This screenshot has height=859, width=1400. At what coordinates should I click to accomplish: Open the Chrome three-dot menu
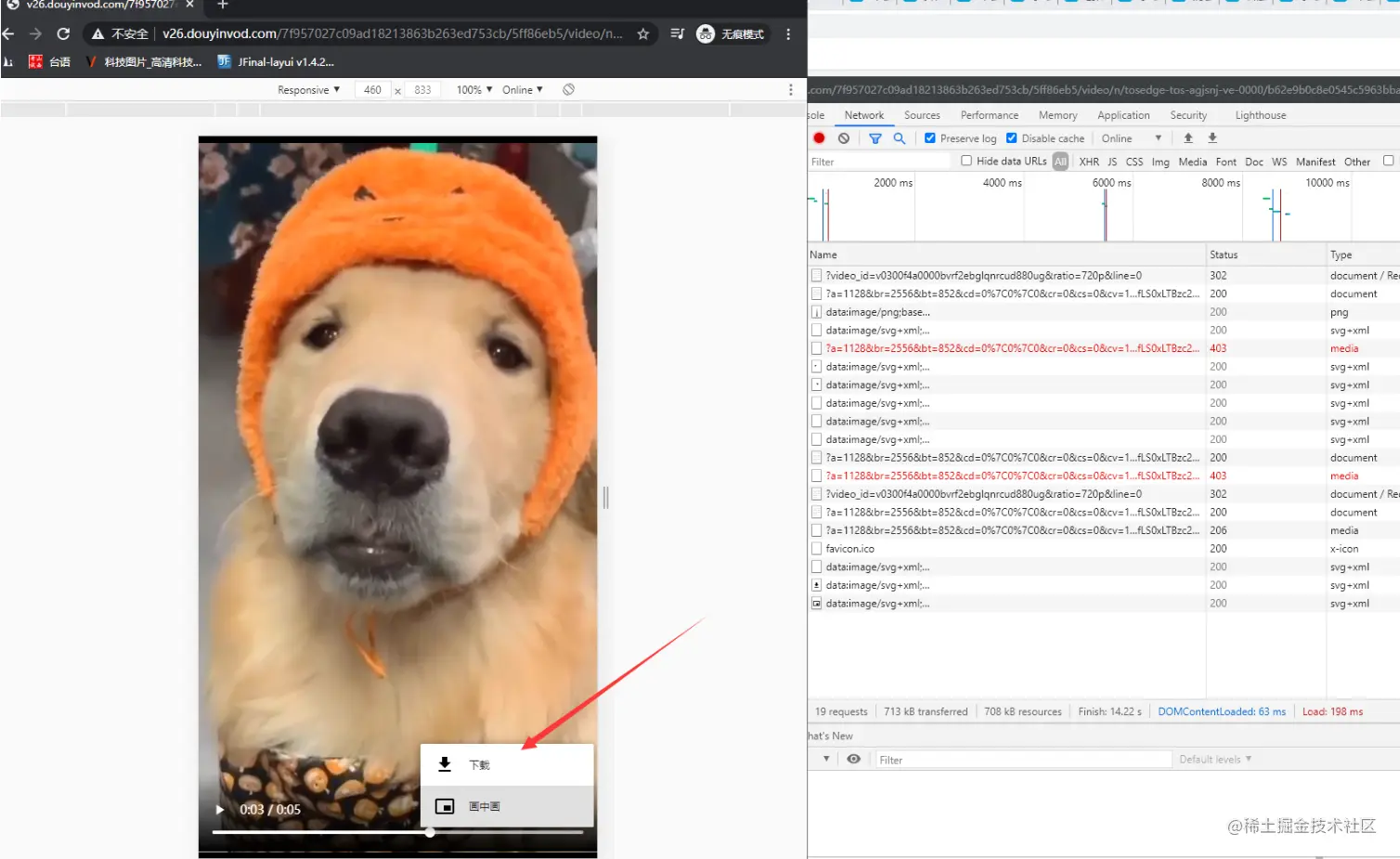point(788,34)
